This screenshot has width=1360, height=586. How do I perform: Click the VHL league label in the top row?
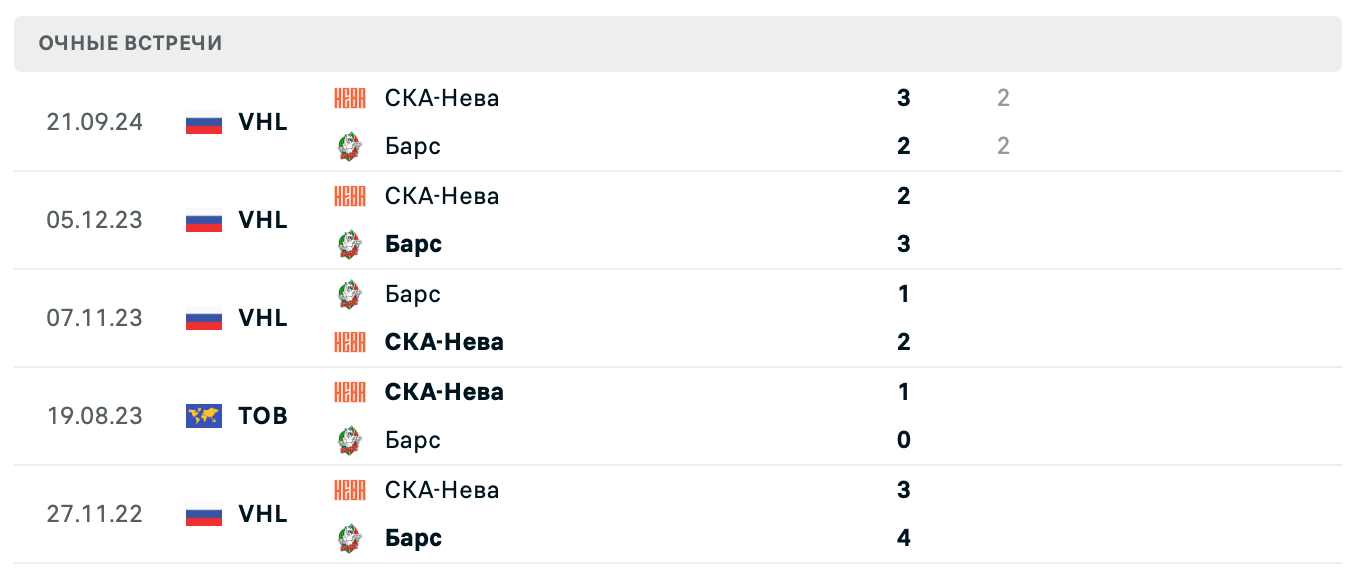click(x=262, y=122)
